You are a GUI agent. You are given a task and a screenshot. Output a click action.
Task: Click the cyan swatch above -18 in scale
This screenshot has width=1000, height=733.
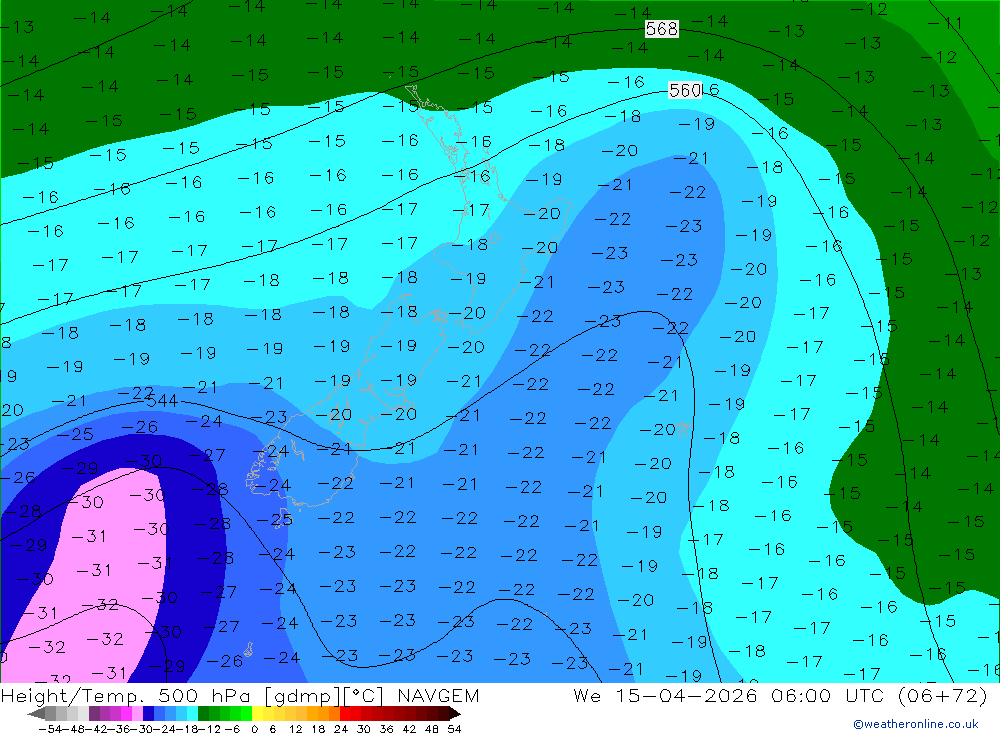click(x=192, y=714)
